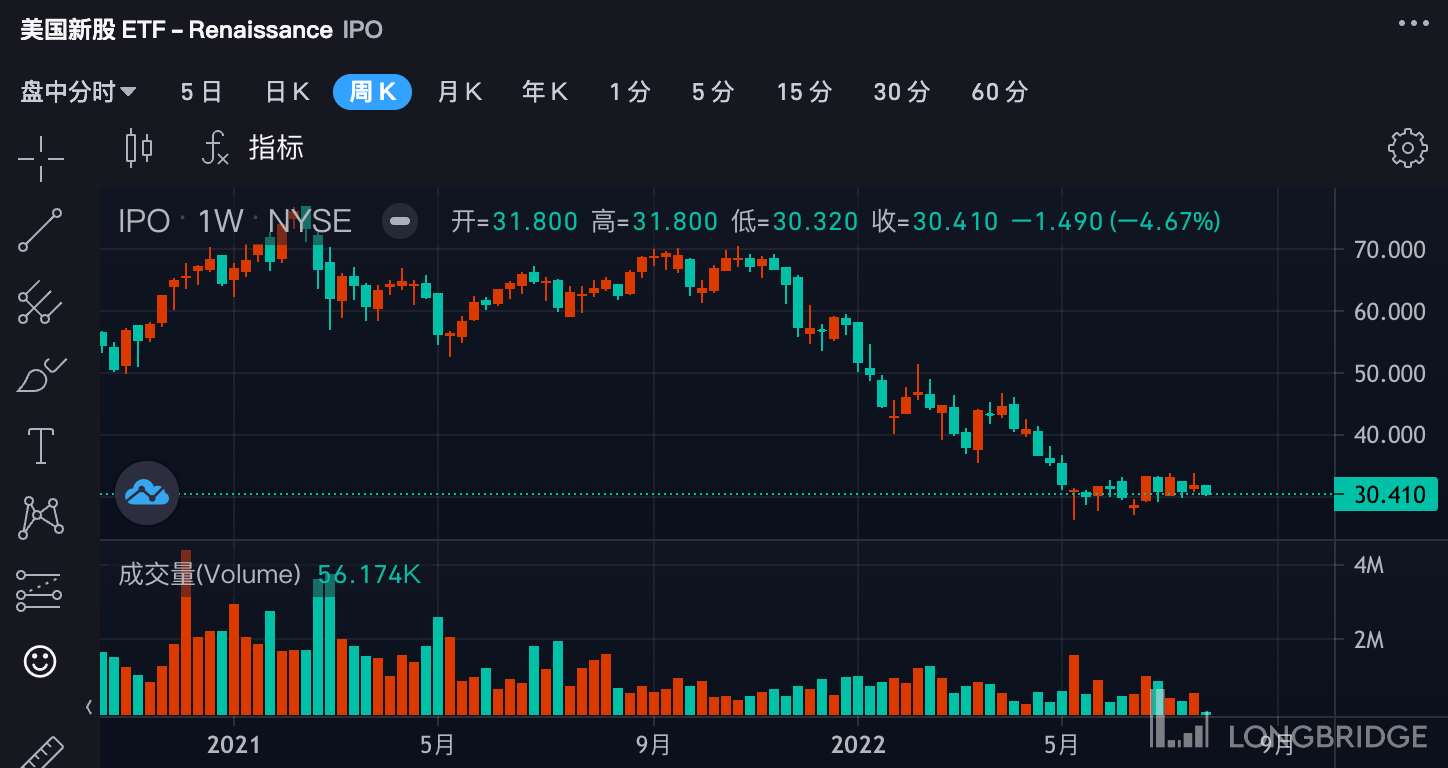Open the XABCD pattern tool
Image resolution: width=1448 pixels, height=768 pixels.
[41, 517]
